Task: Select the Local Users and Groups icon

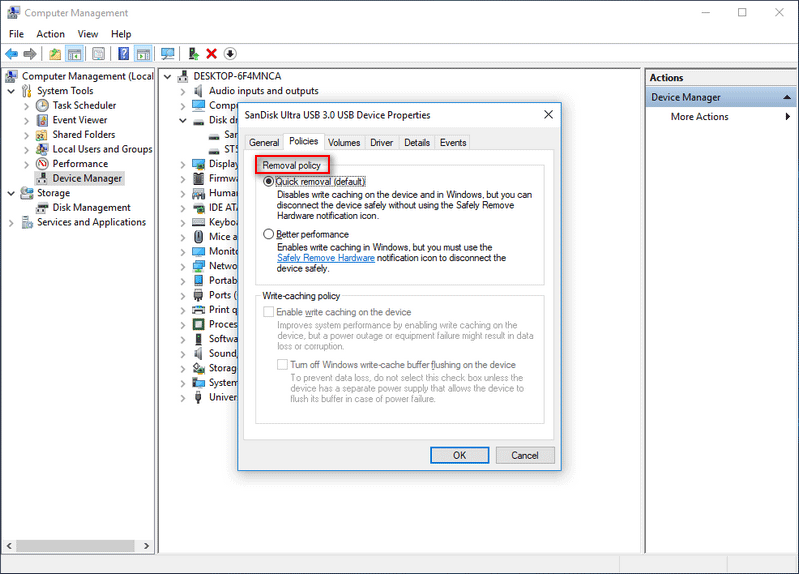Action: click(x=42, y=149)
